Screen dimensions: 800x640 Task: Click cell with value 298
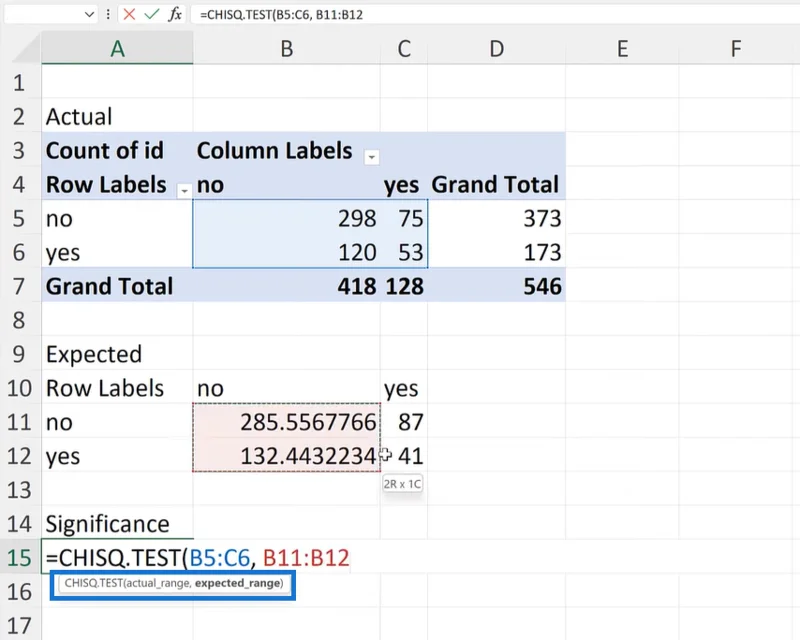point(286,218)
